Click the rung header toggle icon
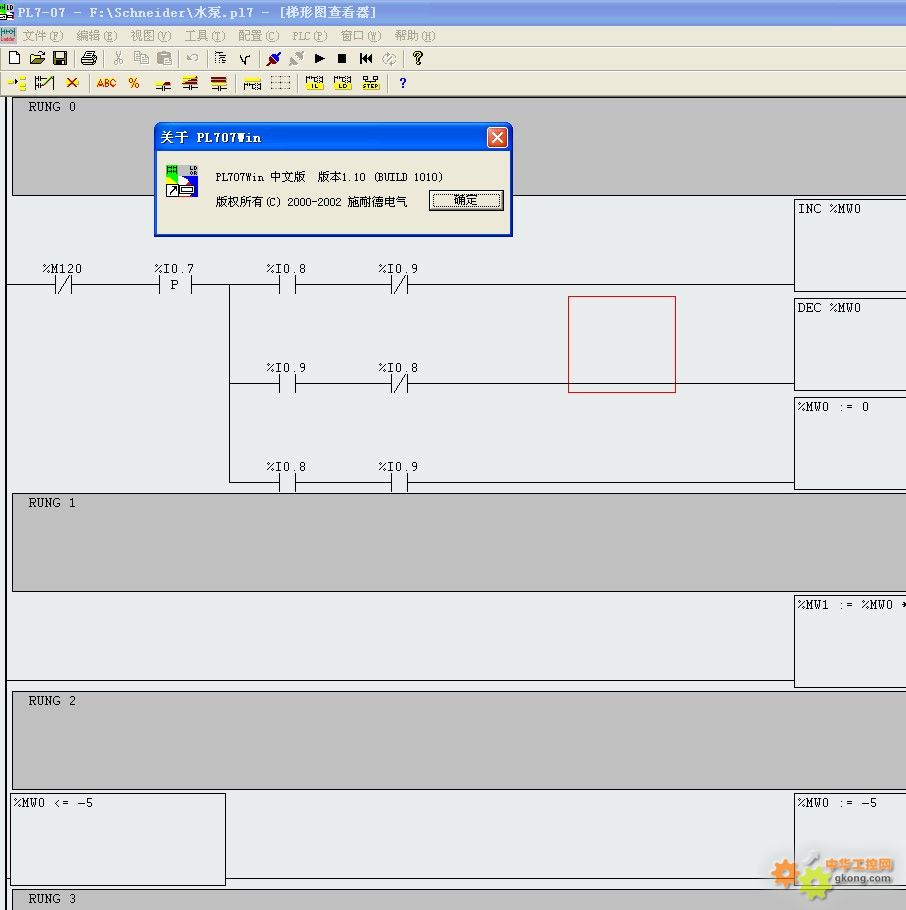The height and width of the screenshot is (910, 906). coord(252,84)
